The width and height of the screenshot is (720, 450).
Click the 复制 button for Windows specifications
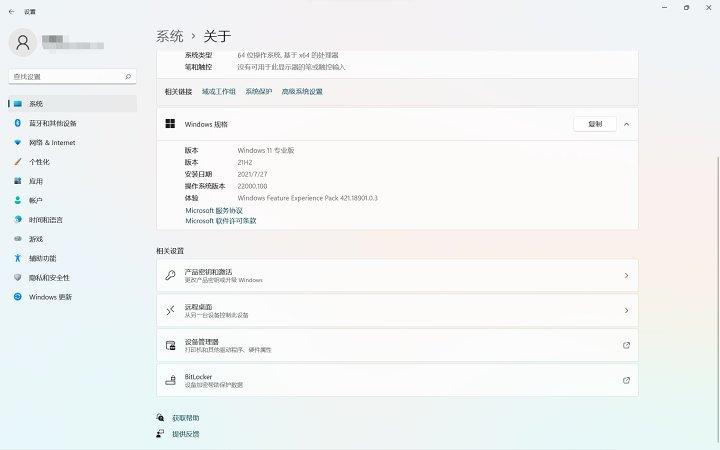(x=595, y=124)
